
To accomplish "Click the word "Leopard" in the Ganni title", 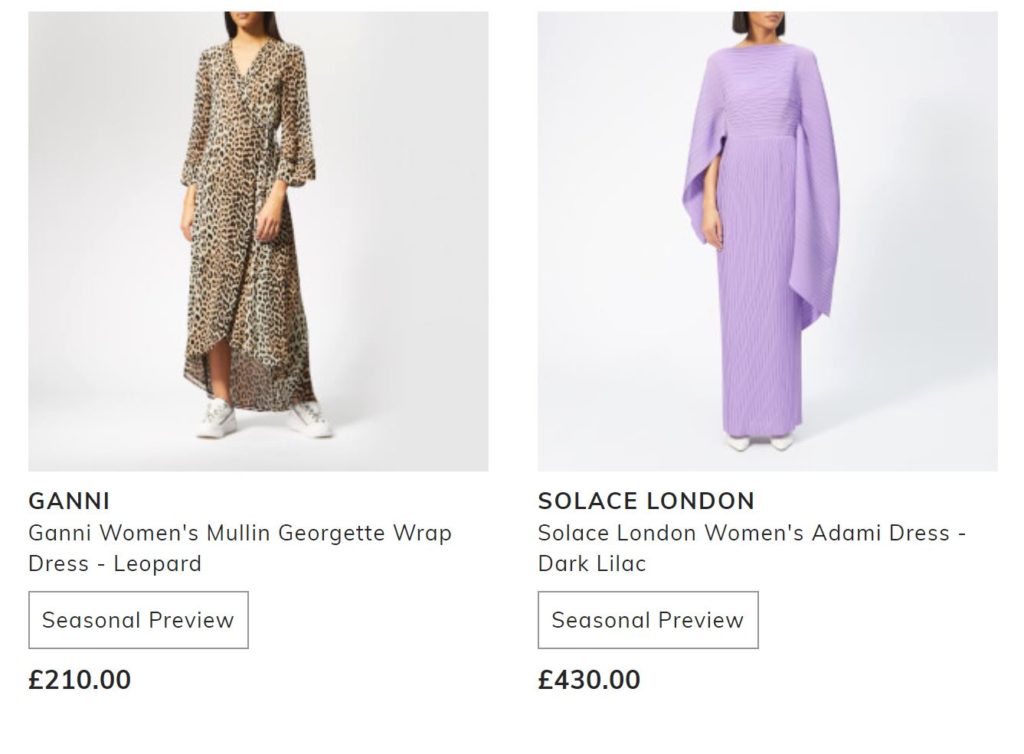I will (157, 564).
